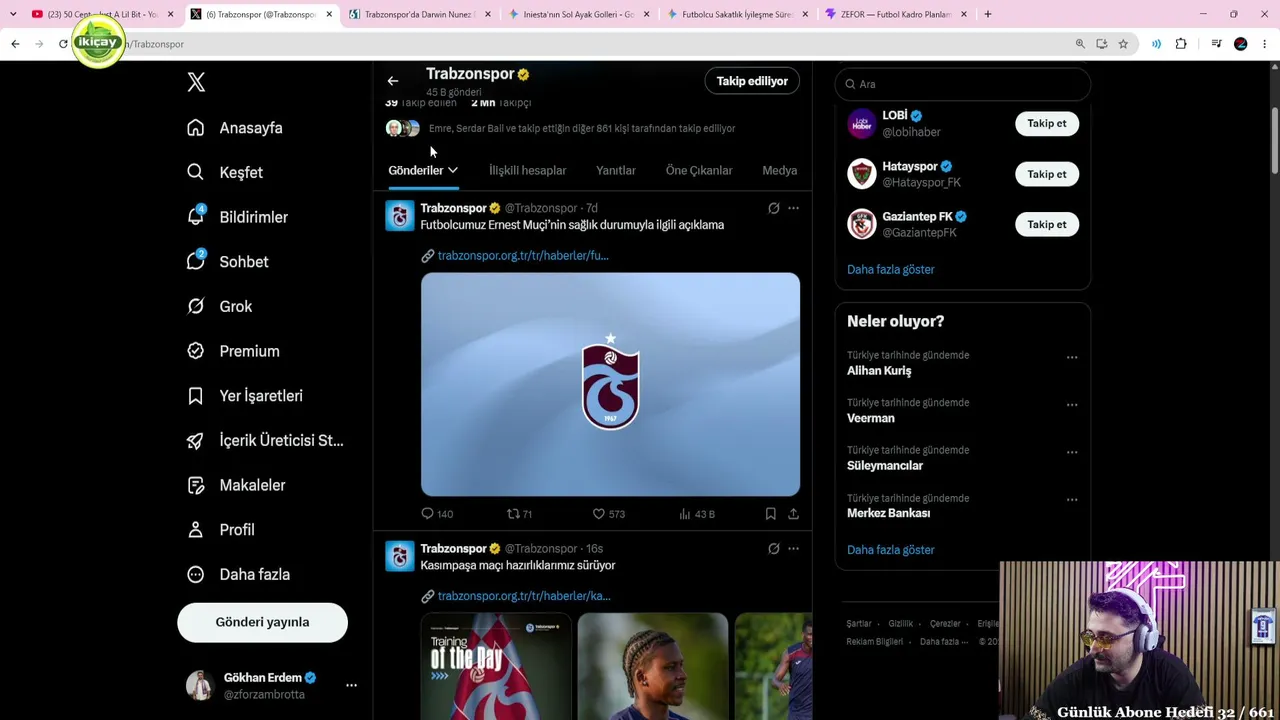The width and height of the screenshot is (1280, 720).
Task: Switch to Medya tab
Action: (780, 170)
